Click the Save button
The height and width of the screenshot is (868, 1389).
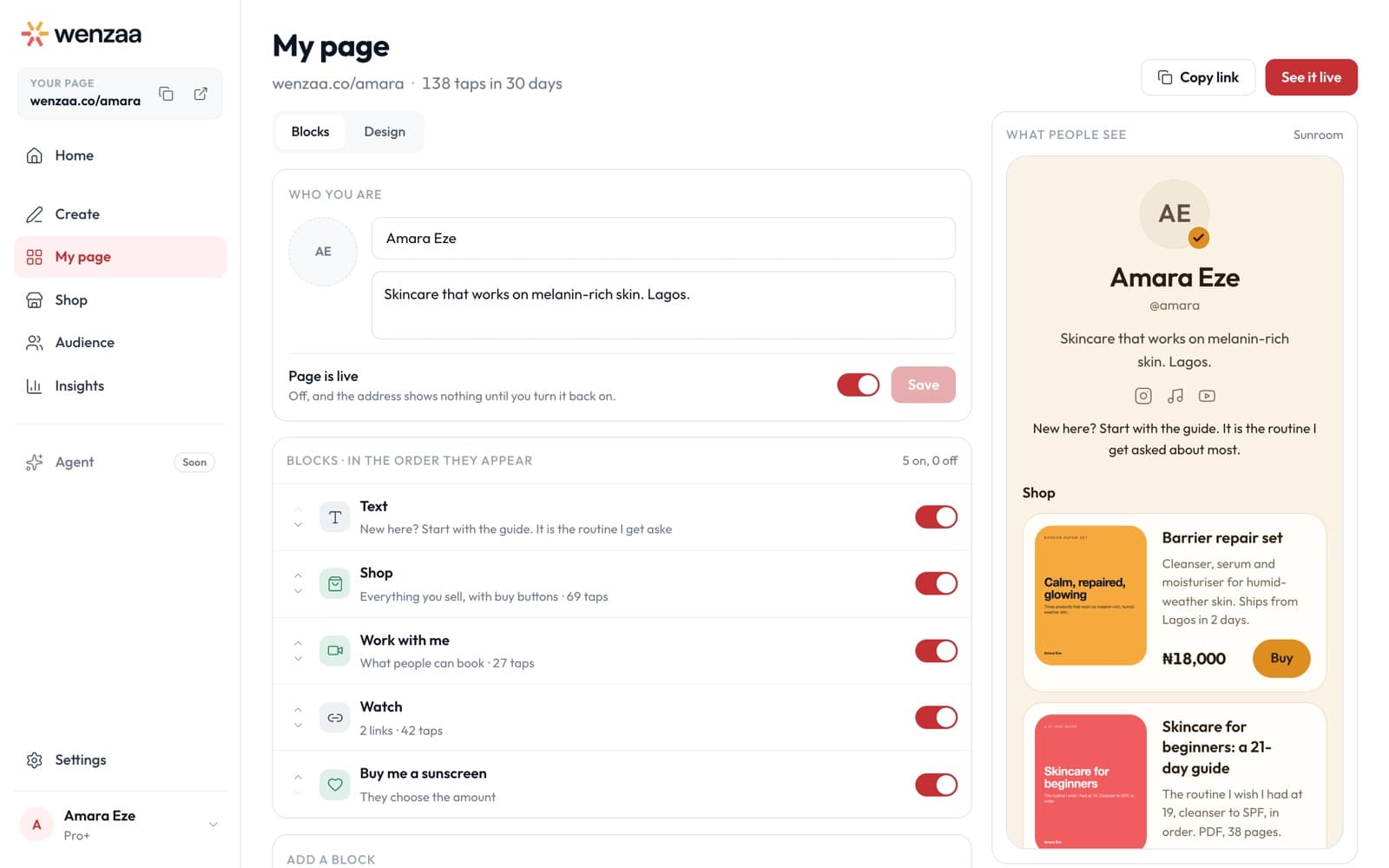tap(923, 385)
